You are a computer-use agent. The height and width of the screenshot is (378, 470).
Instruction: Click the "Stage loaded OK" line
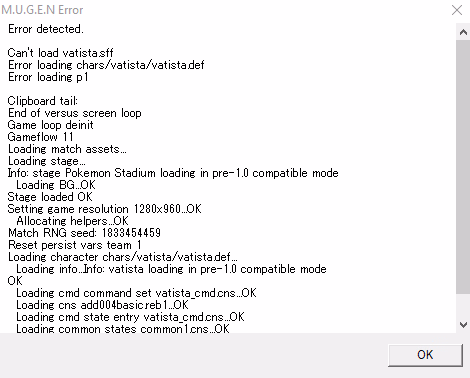tap(50, 197)
